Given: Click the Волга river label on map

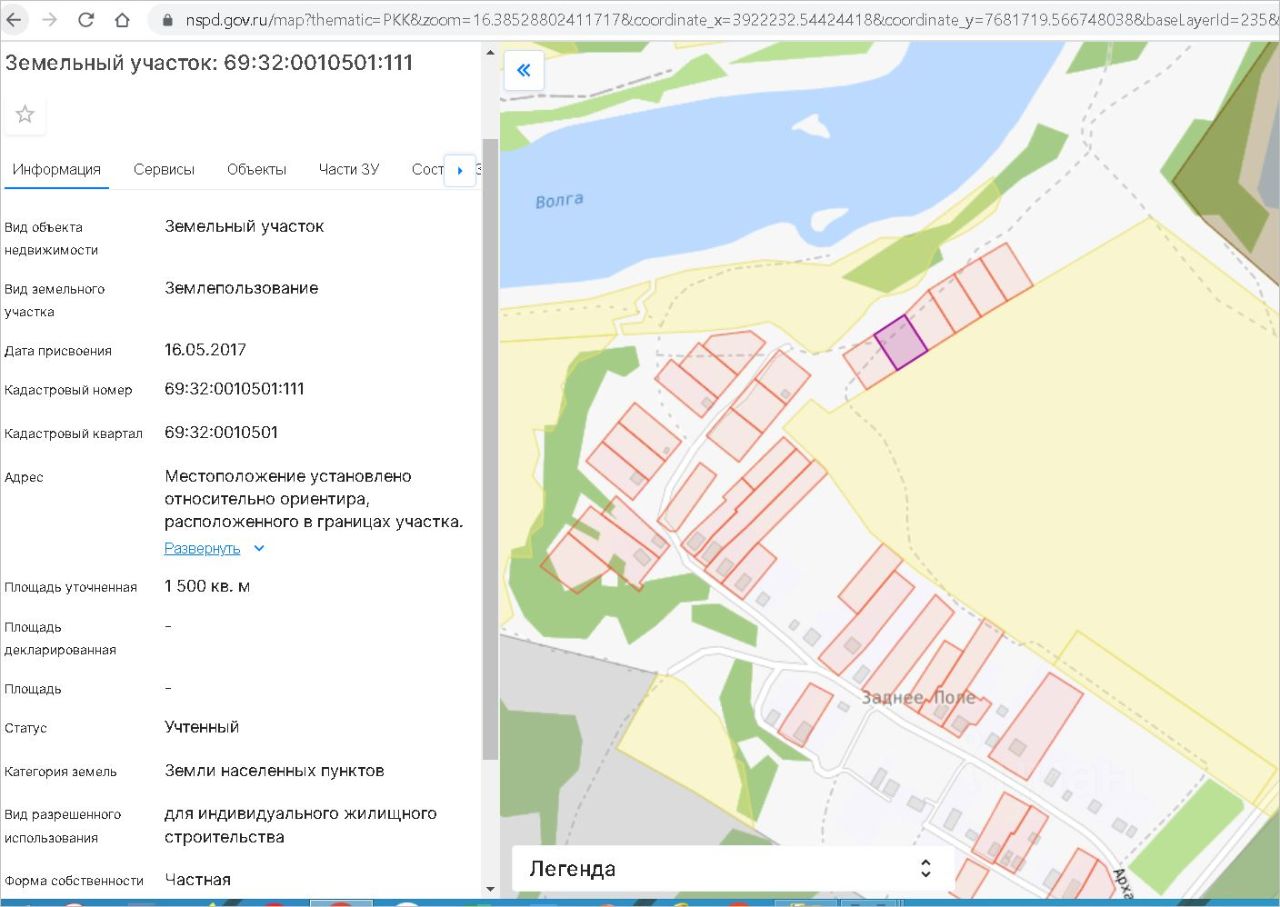Looking at the screenshot, I should [559, 200].
